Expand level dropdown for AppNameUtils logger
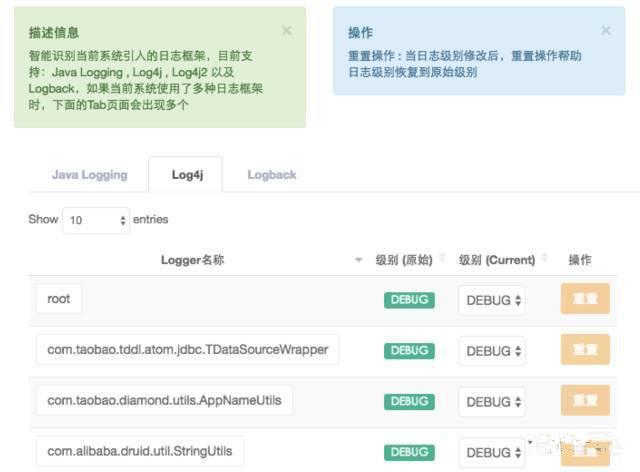 tap(492, 401)
